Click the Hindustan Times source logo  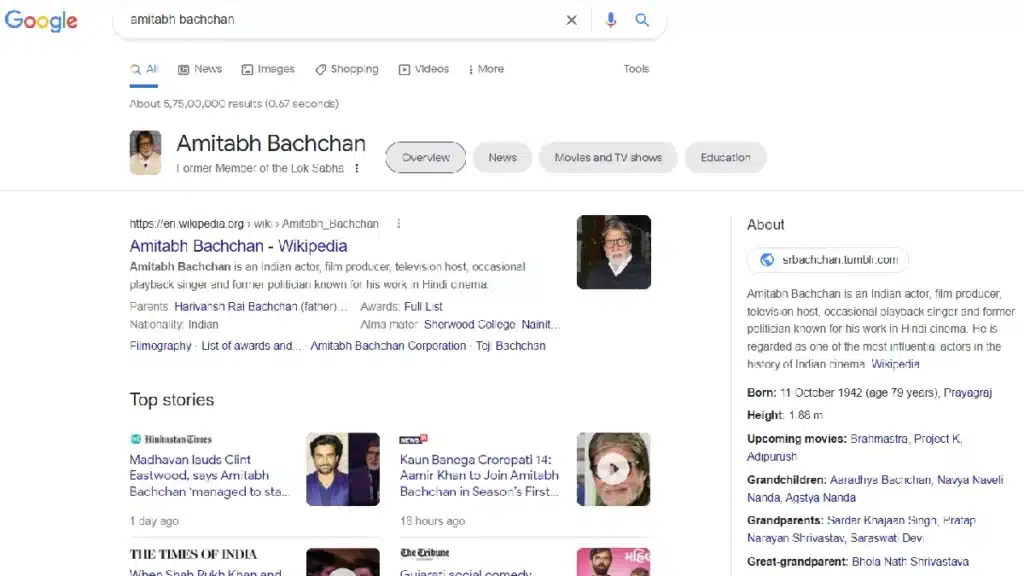click(x=171, y=440)
